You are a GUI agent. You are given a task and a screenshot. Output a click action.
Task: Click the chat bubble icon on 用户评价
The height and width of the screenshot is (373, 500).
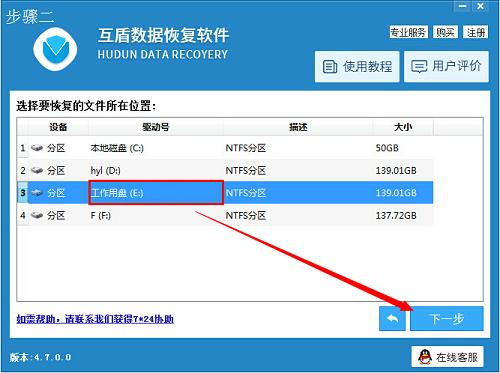(x=419, y=66)
